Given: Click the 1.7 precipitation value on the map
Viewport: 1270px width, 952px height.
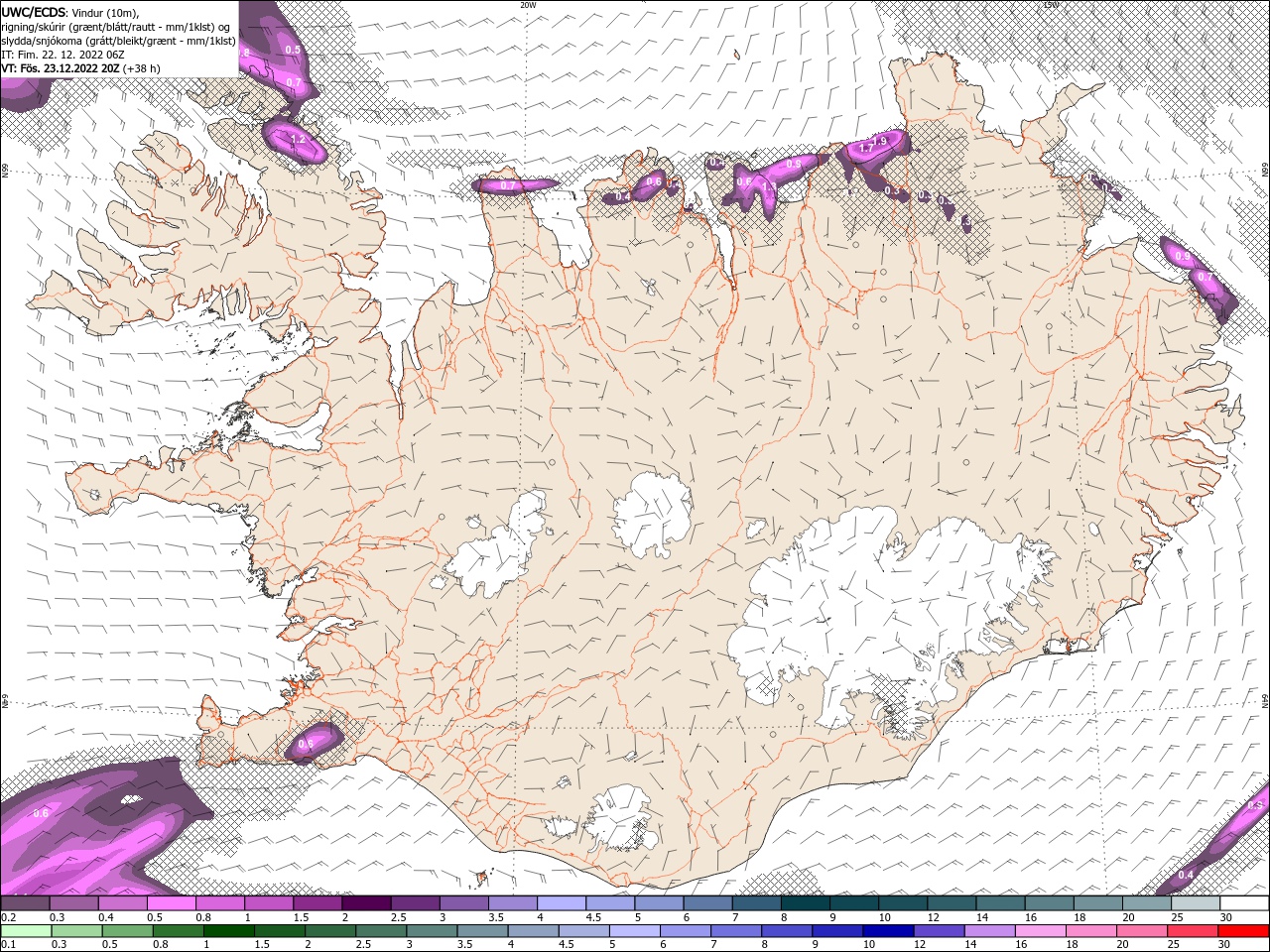Looking at the screenshot, I should (x=866, y=148).
